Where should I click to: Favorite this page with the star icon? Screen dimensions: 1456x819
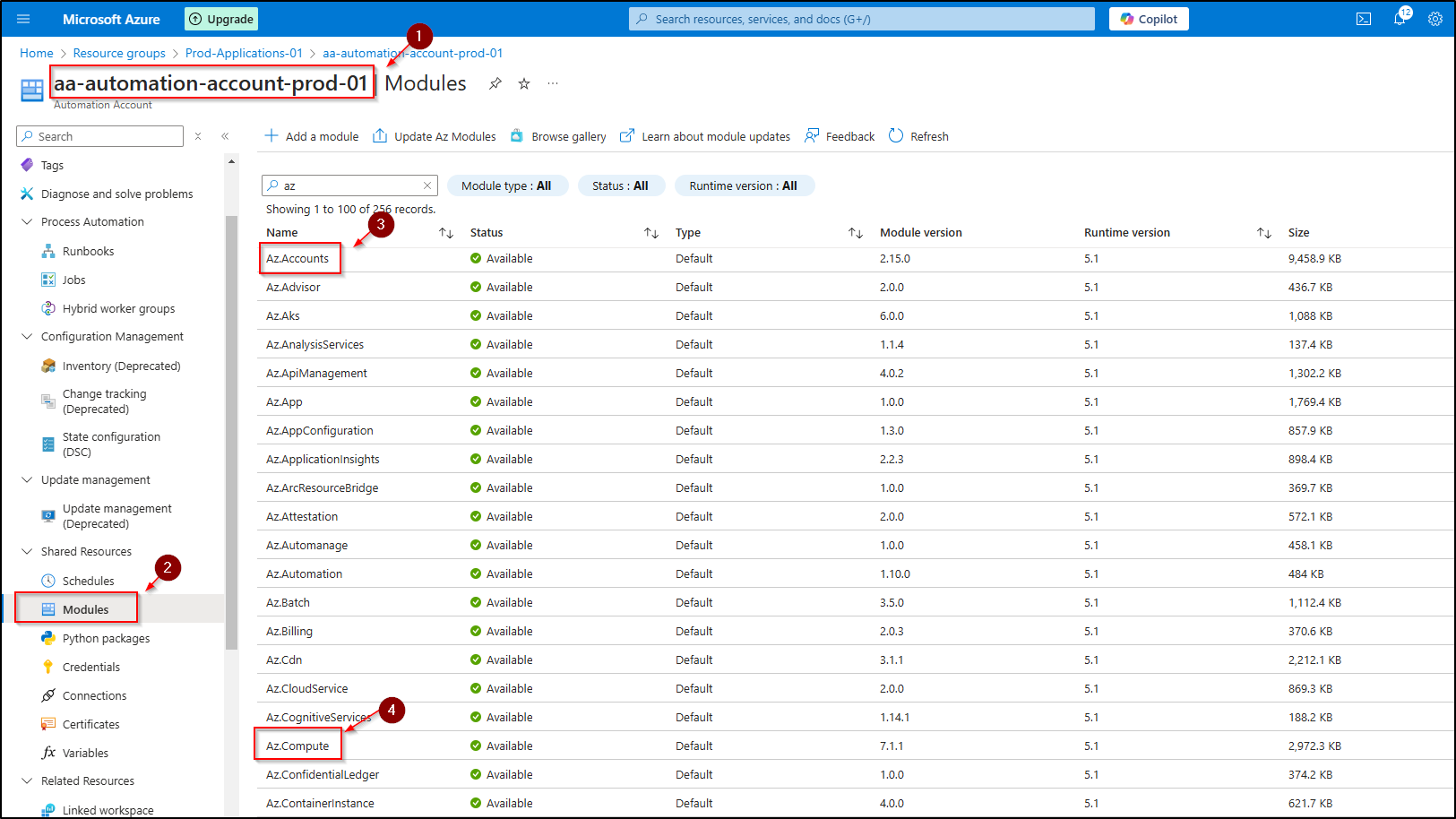click(524, 83)
